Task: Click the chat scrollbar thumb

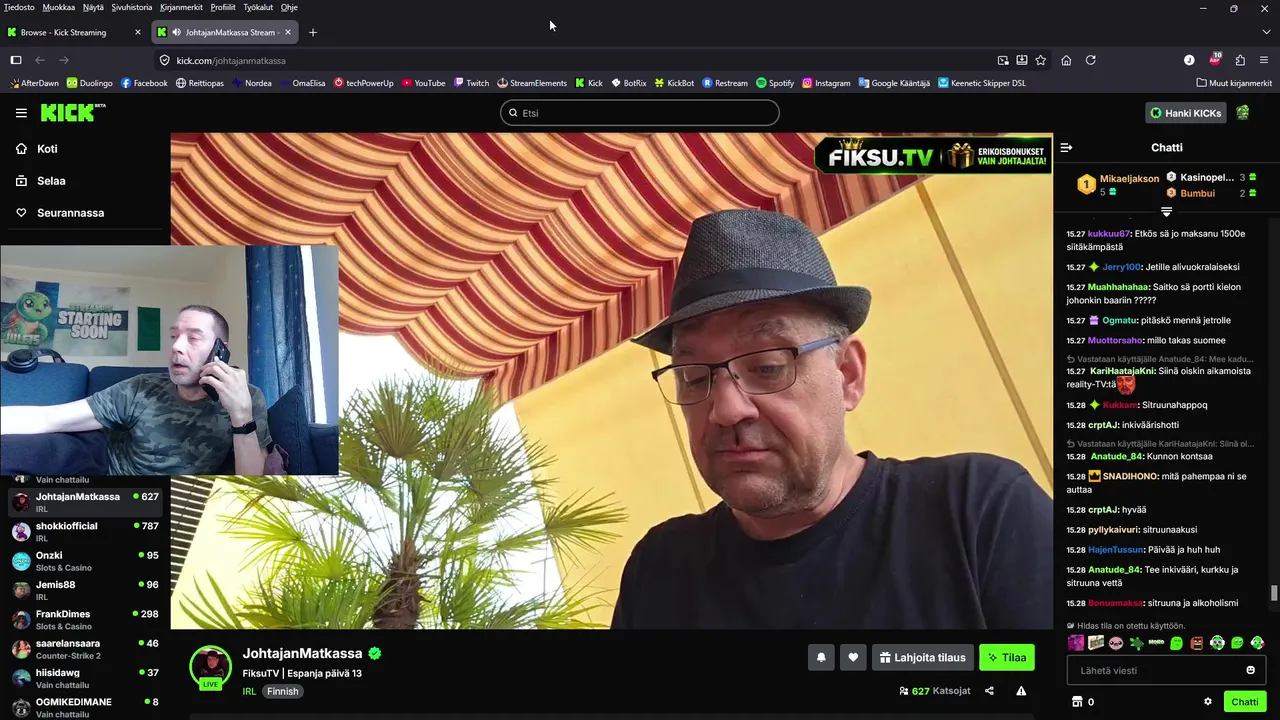Action: (x=1273, y=594)
